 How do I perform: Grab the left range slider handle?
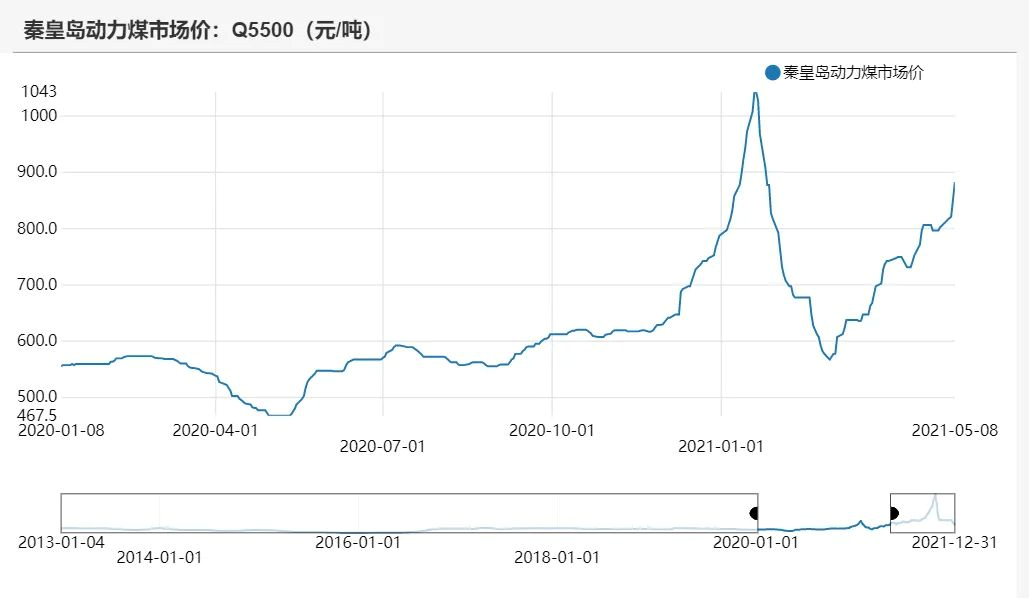755,513
